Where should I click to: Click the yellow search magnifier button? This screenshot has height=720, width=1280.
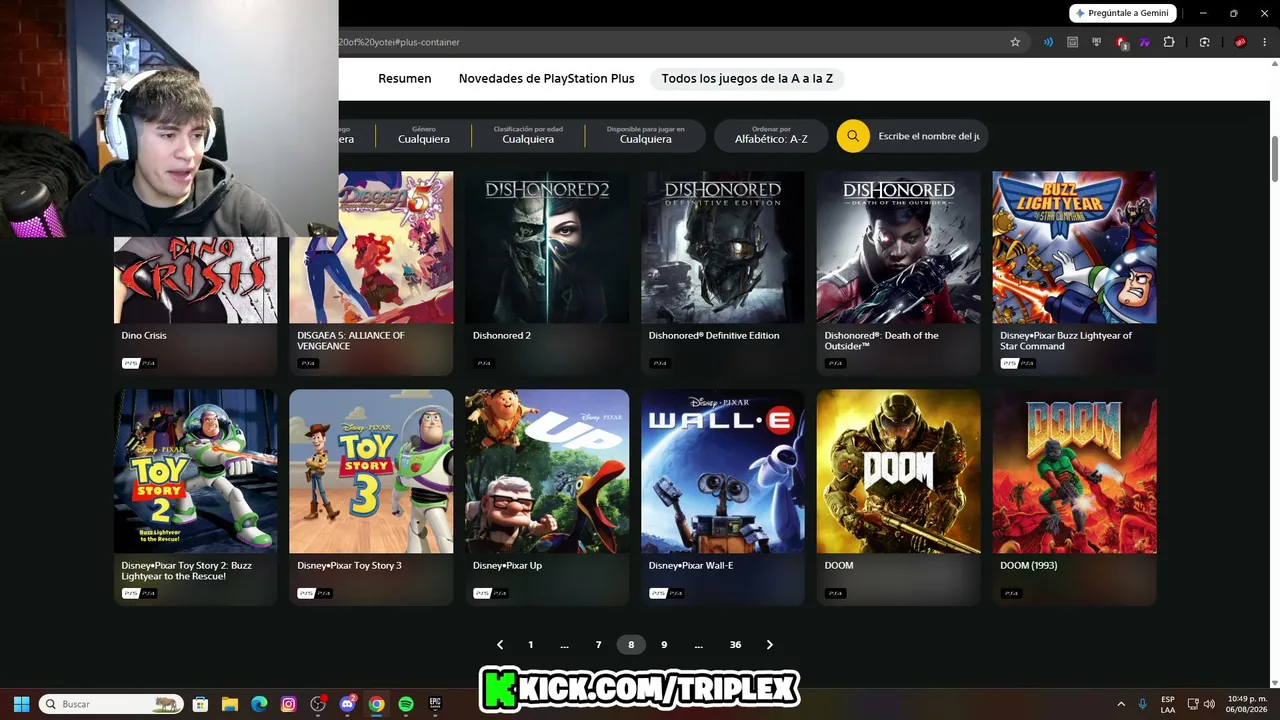pos(853,136)
